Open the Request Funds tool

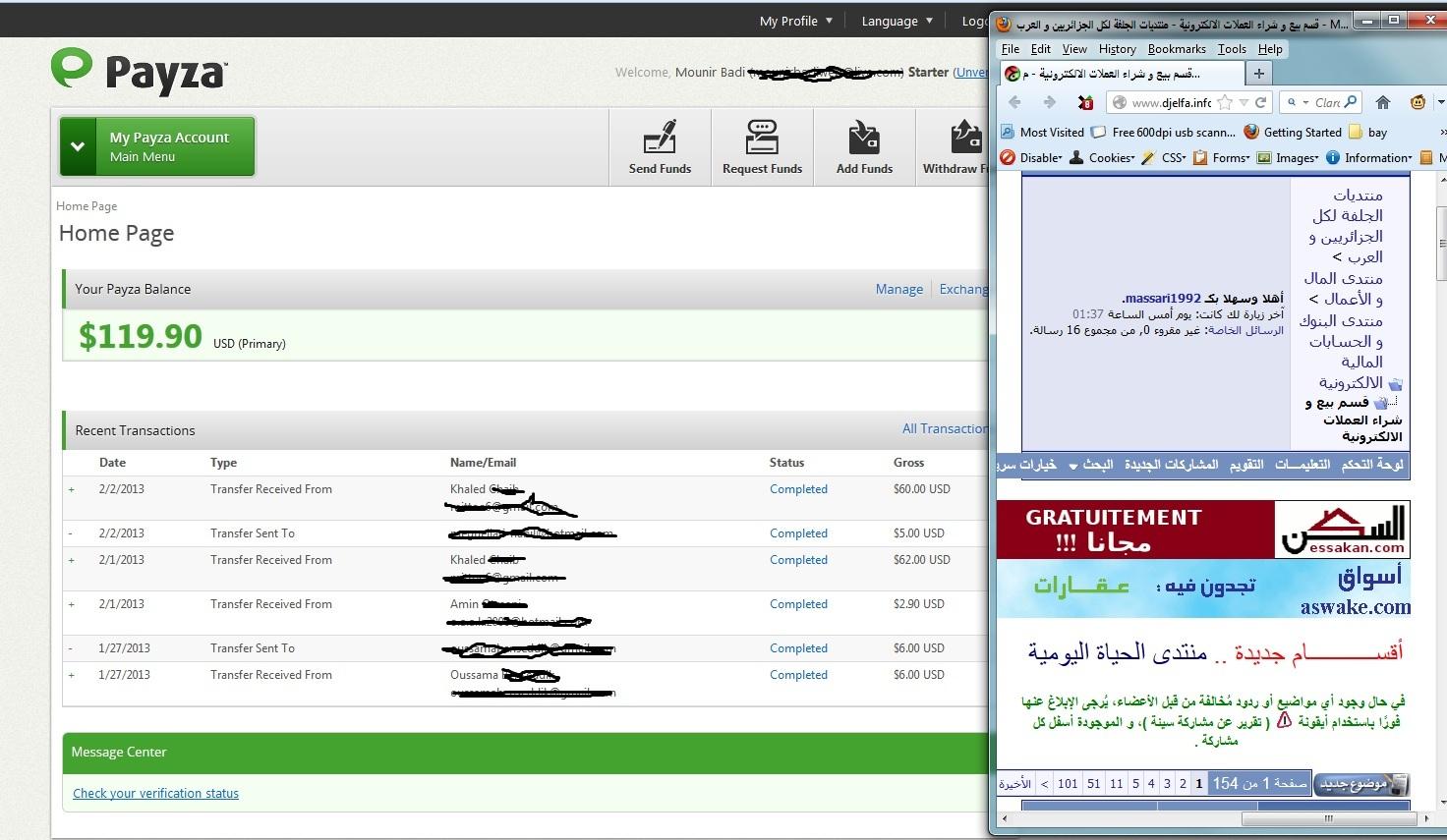tap(762, 147)
